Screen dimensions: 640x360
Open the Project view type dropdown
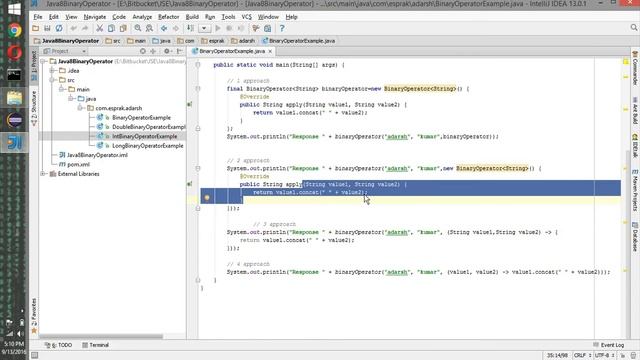click(x=65, y=51)
